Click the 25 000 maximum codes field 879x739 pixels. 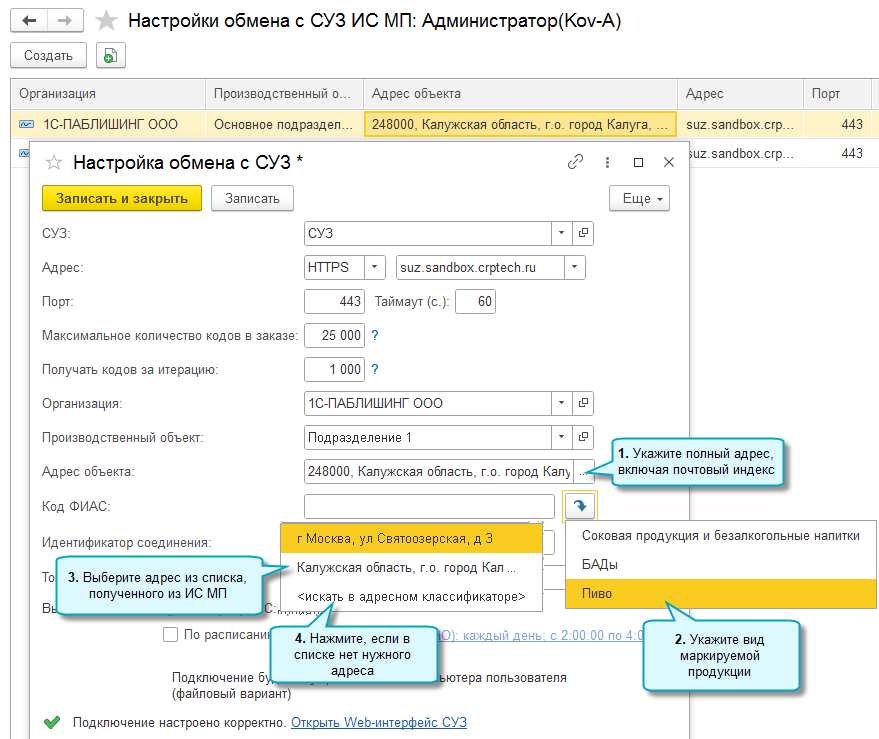[x=334, y=335]
